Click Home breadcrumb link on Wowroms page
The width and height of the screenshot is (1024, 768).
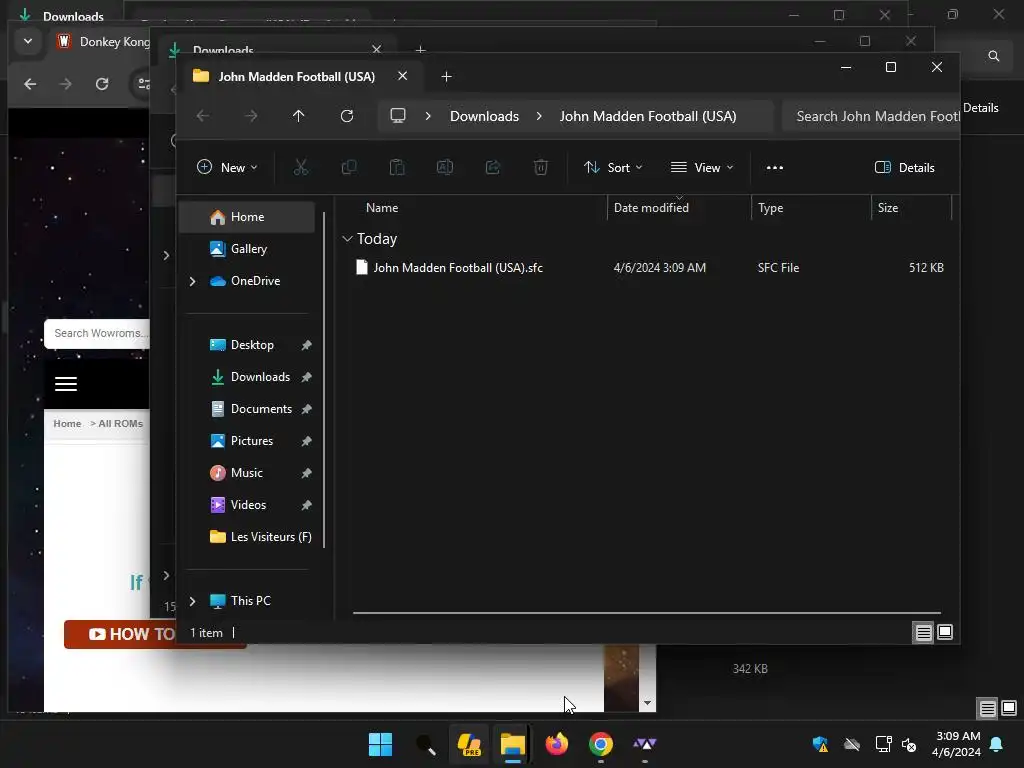click(x=67, y=423)
